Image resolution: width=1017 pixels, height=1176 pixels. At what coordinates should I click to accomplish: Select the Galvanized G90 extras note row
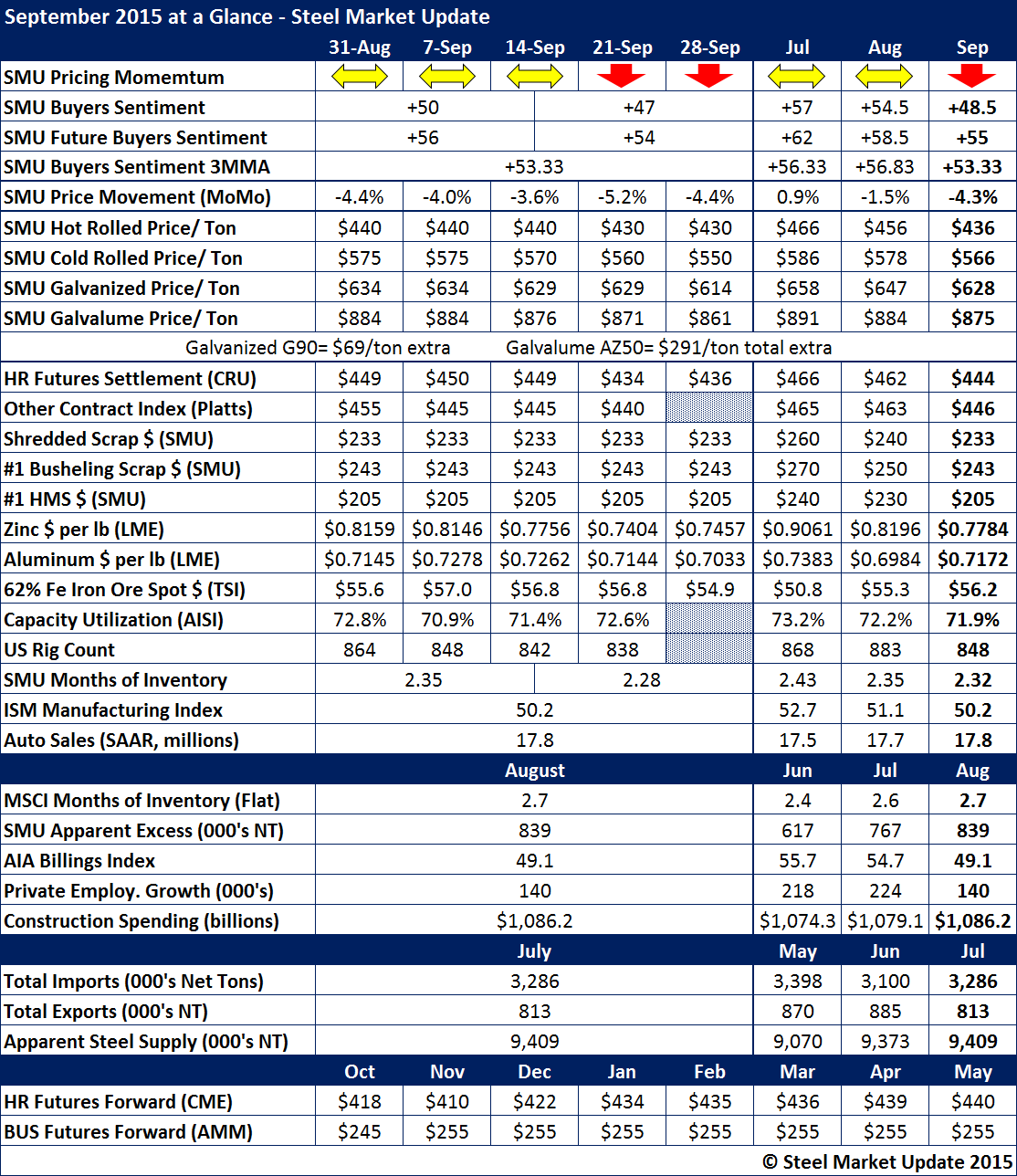click(x=508, y=348)
